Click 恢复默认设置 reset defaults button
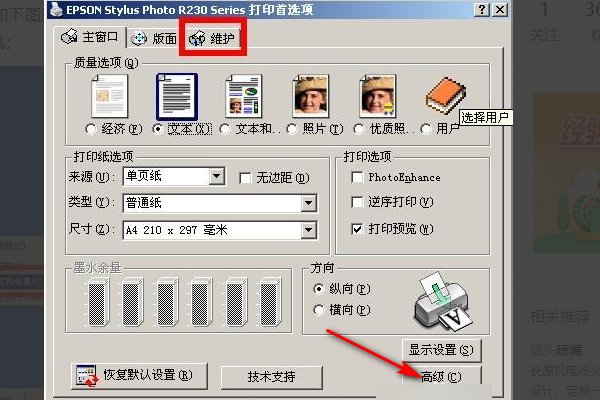The height and width of the screenshot is (400, 600). tap(139, 376)
